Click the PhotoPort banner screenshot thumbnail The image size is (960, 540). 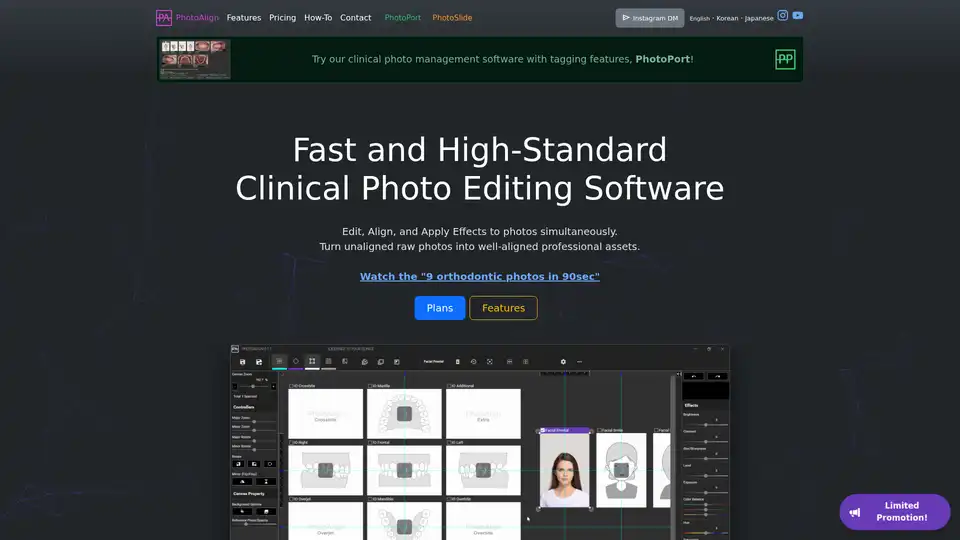(195, 59)
